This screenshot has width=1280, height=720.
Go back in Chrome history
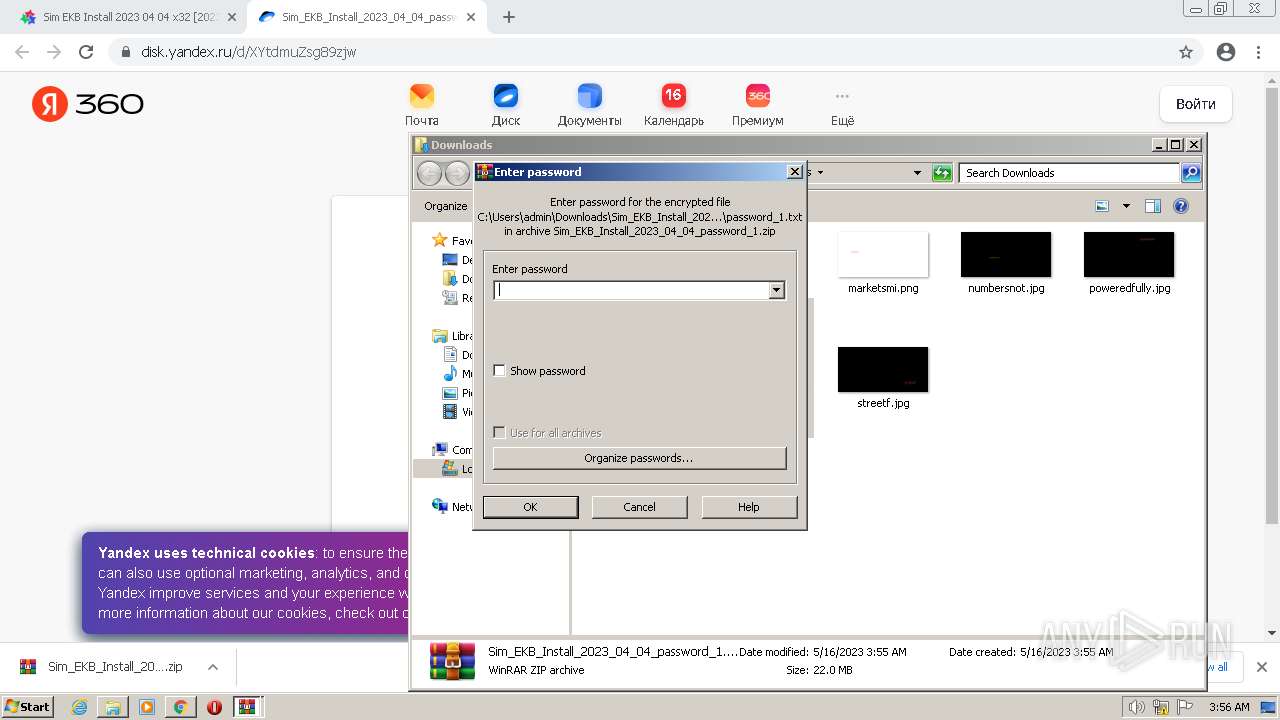pos(22,52)
